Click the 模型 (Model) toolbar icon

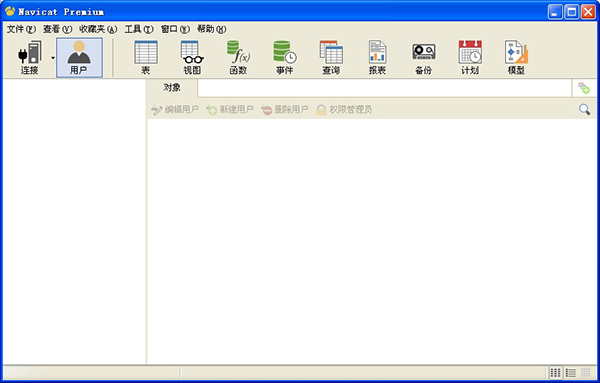click(x=516, y=57)
